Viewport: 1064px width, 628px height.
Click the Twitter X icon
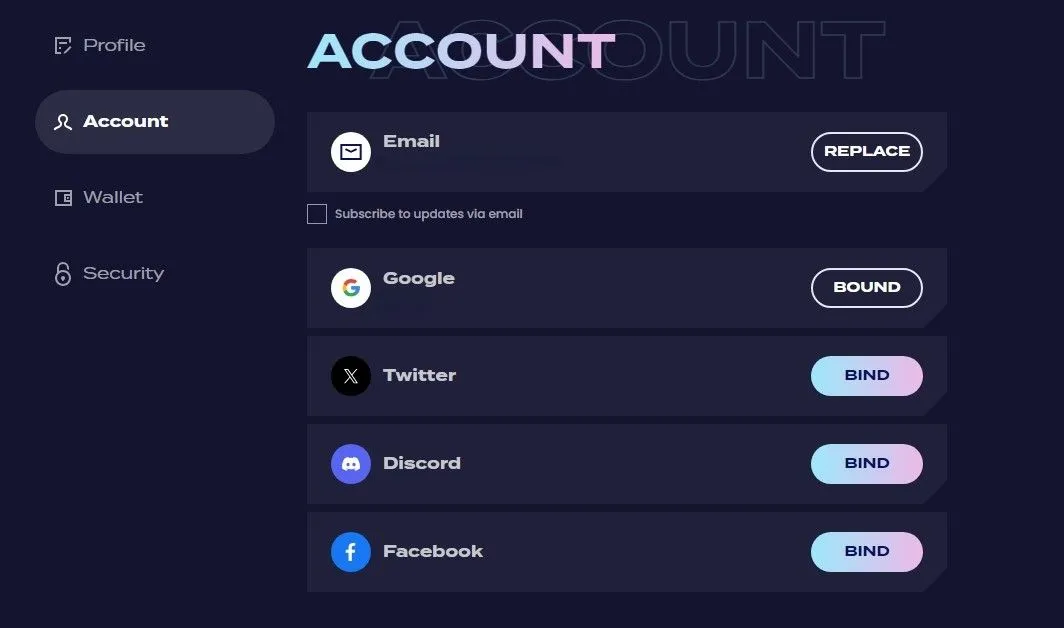coord(350,375)
